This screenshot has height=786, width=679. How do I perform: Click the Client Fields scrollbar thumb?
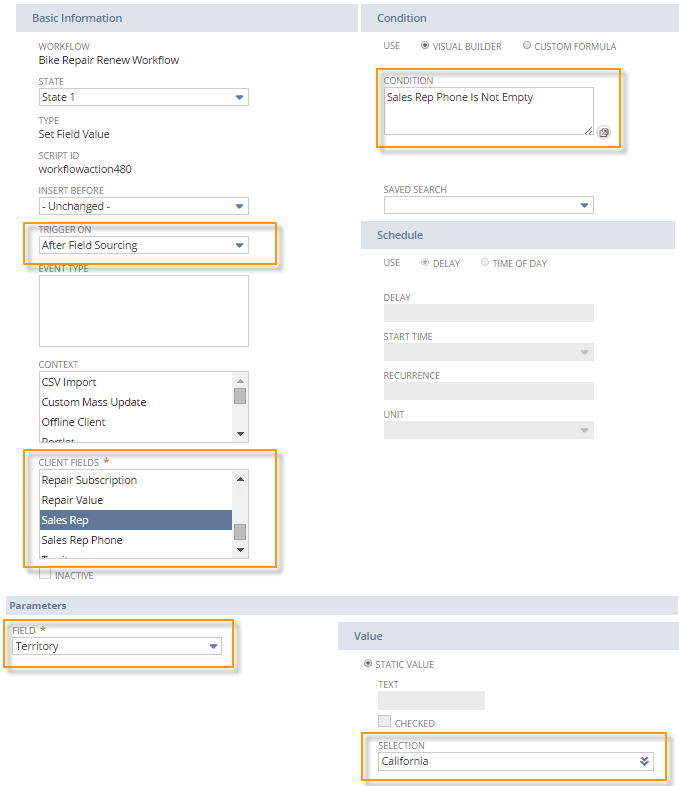coord(241,532)
